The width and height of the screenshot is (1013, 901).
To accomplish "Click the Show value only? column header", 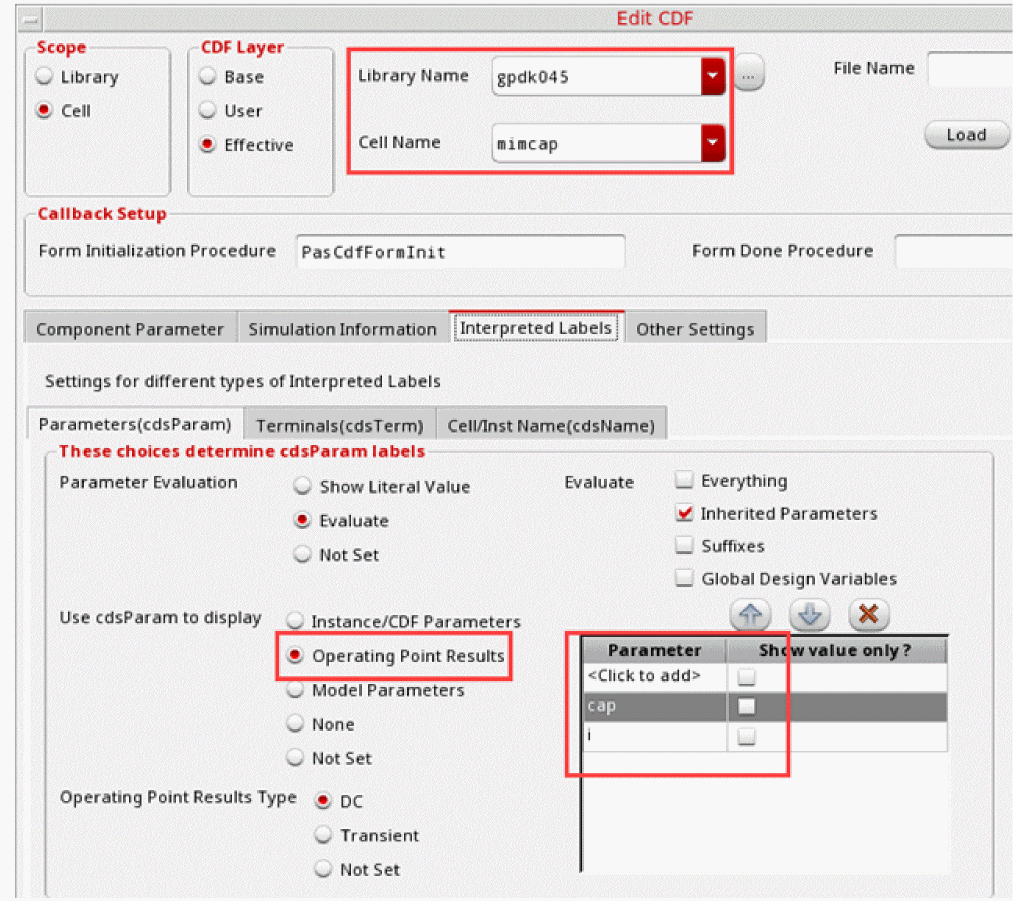I will tap(837, 650).
